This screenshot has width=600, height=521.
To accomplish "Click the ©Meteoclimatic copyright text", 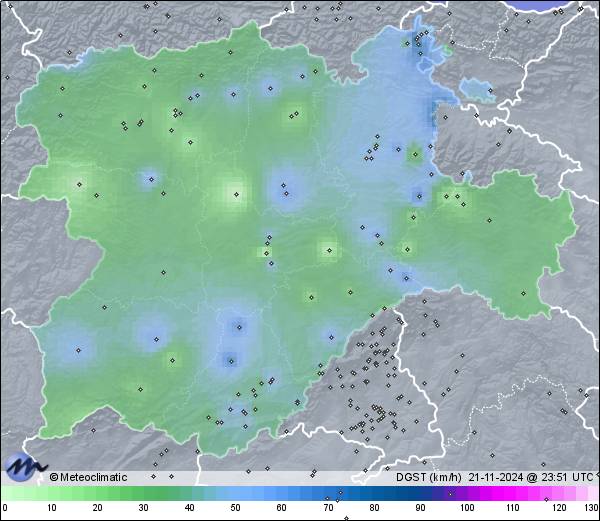I will pos(88,477).
